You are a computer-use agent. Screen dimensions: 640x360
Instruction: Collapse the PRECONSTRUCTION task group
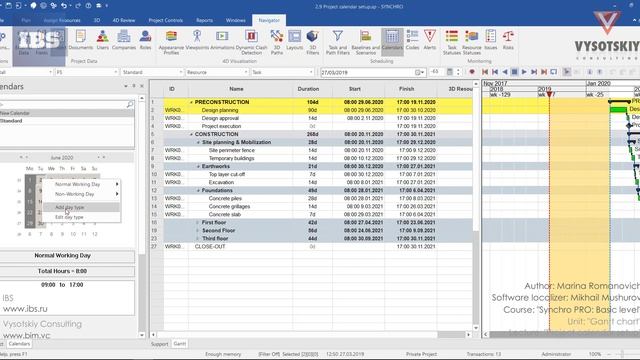(191, 102)
